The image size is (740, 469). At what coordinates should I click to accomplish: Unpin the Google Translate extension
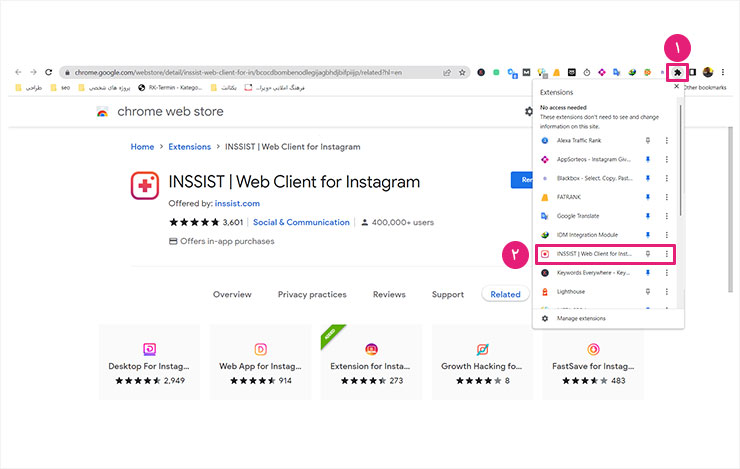click(648, 216)
